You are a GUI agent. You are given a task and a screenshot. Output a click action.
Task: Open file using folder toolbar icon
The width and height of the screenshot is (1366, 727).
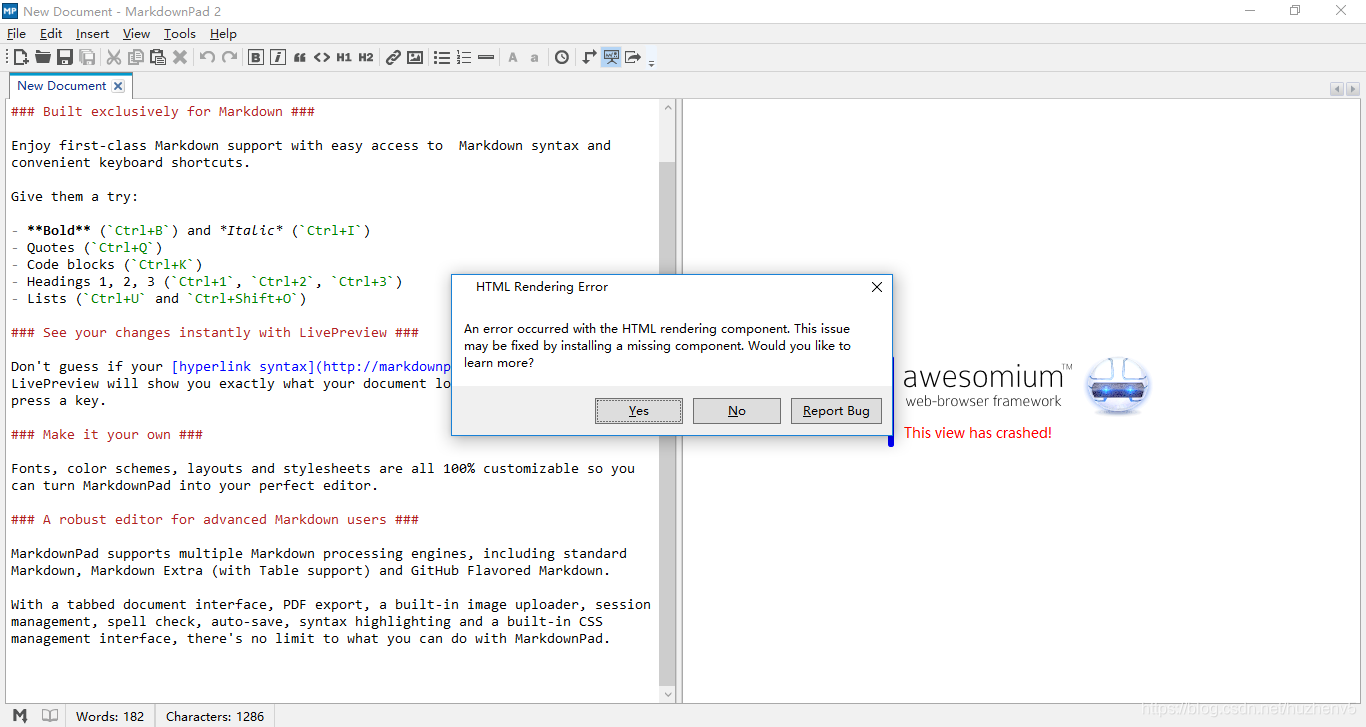(x=43, y=57)
